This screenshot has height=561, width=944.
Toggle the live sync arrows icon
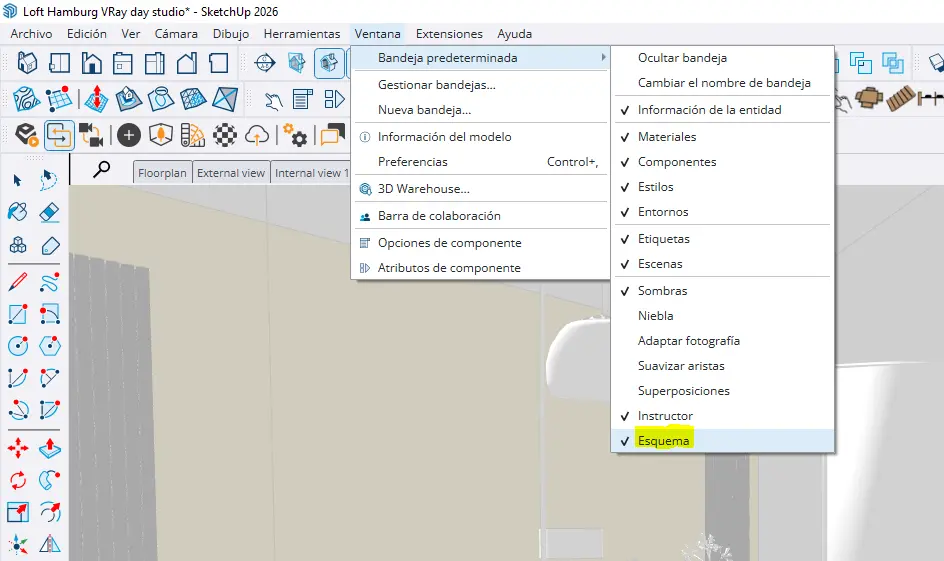click(x=59, y=135)
